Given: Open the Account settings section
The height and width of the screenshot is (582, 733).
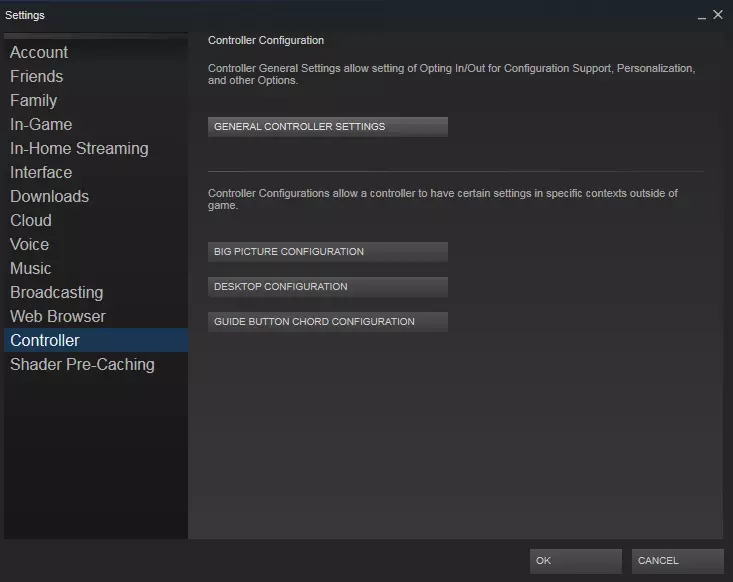Looking at the screenshot, I should click(96, 52).
